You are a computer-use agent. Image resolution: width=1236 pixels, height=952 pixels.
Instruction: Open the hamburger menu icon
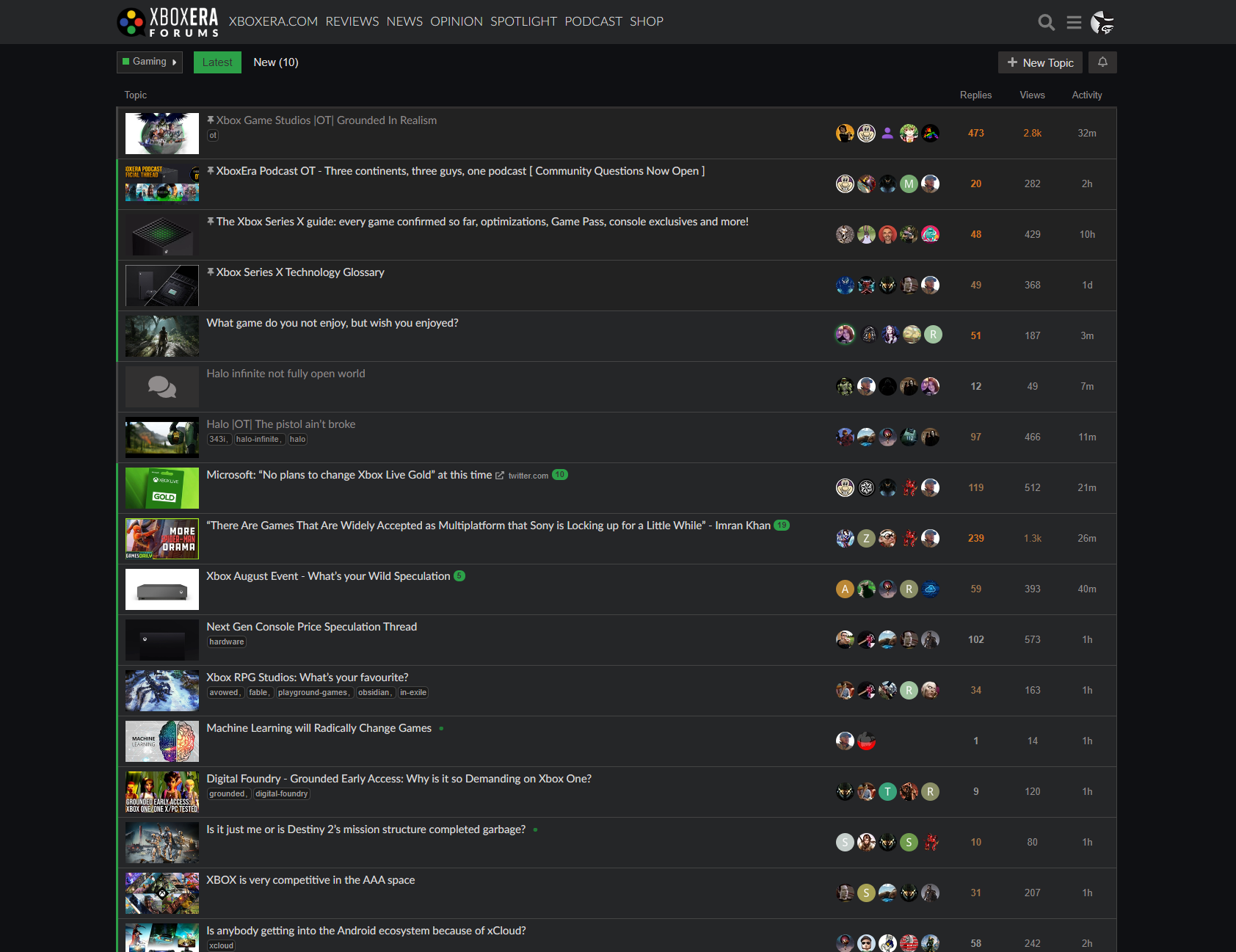(1074, 23)
